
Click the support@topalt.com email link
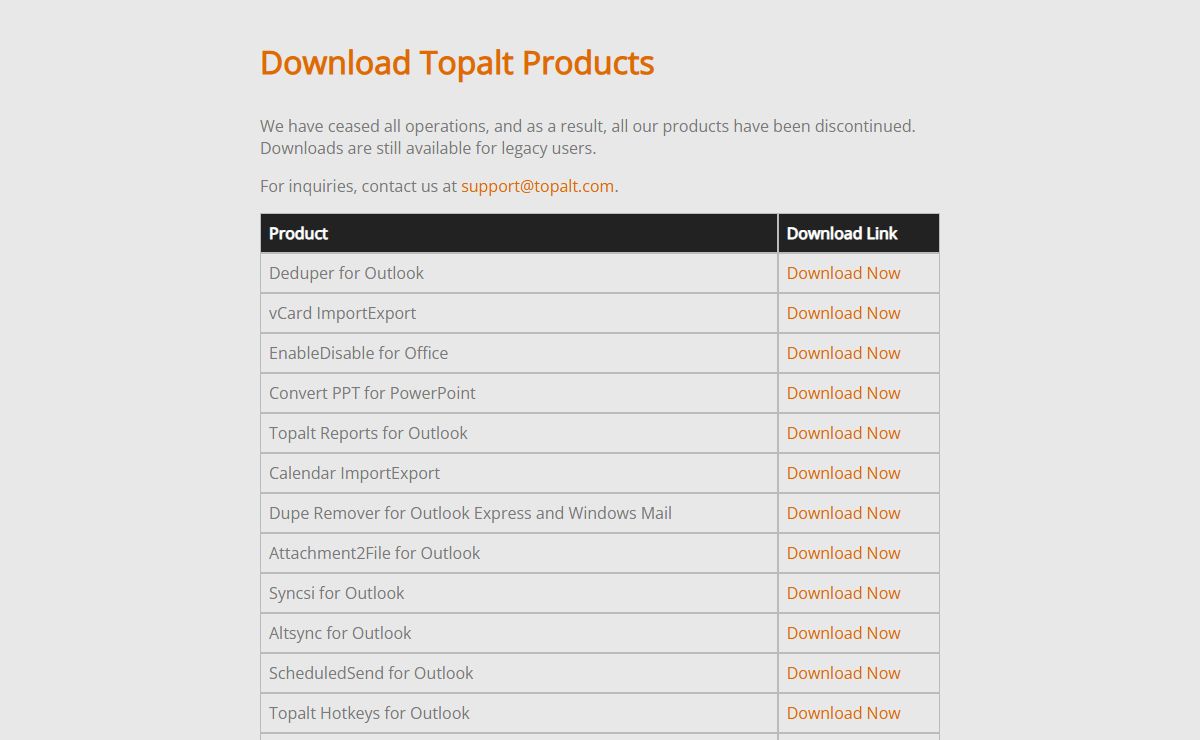point(537,186)
